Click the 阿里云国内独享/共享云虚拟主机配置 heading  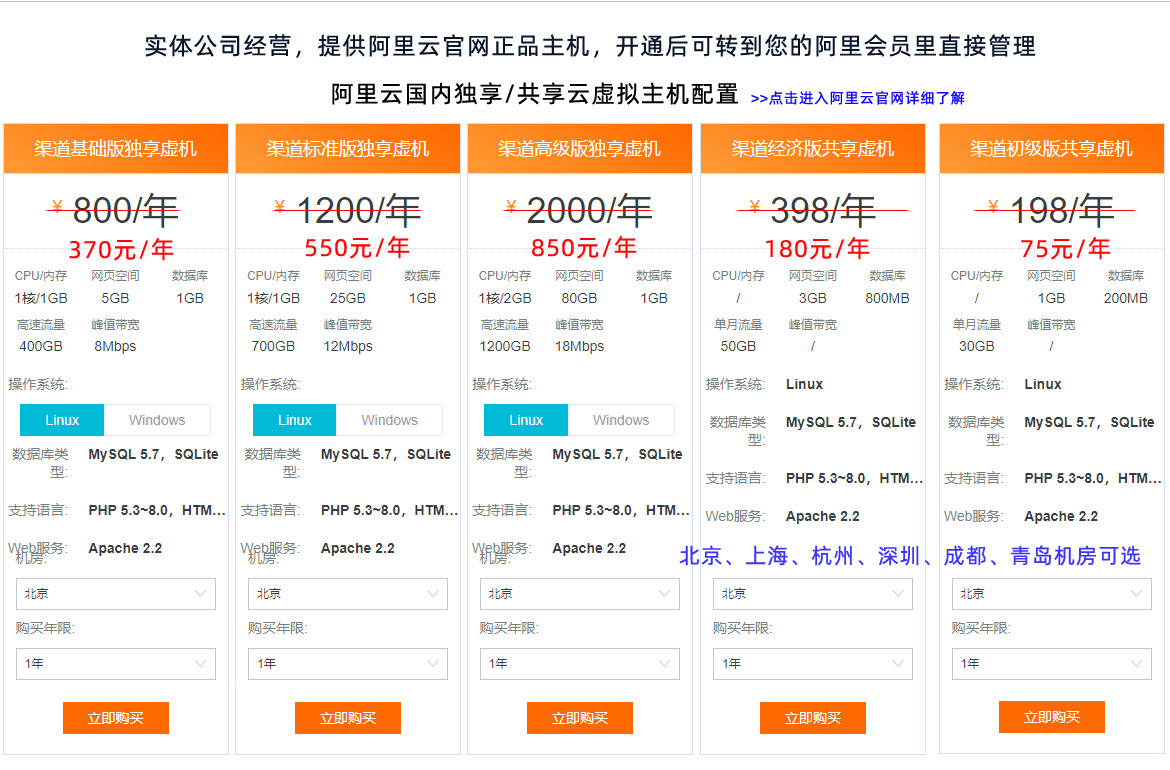coord(534,94)
